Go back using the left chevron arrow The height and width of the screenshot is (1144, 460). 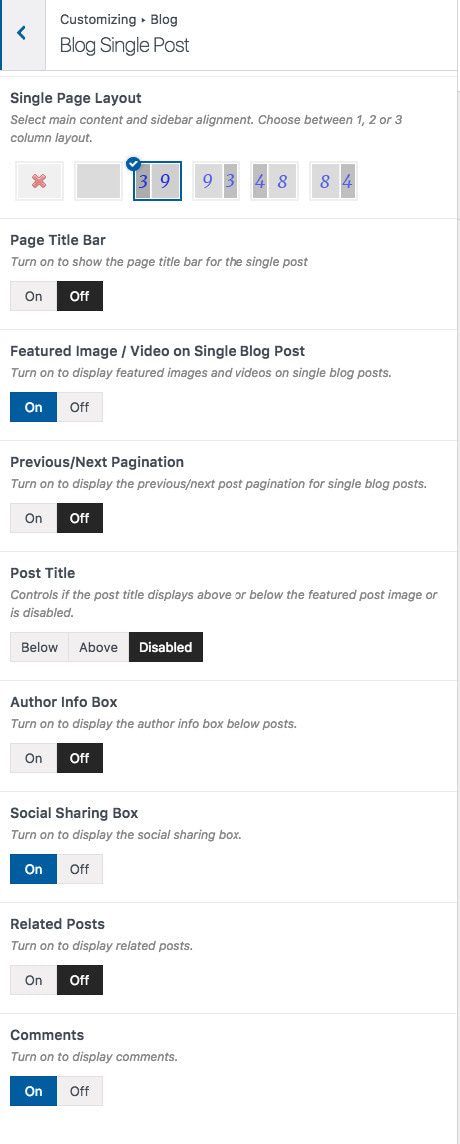tap(22, 33)
